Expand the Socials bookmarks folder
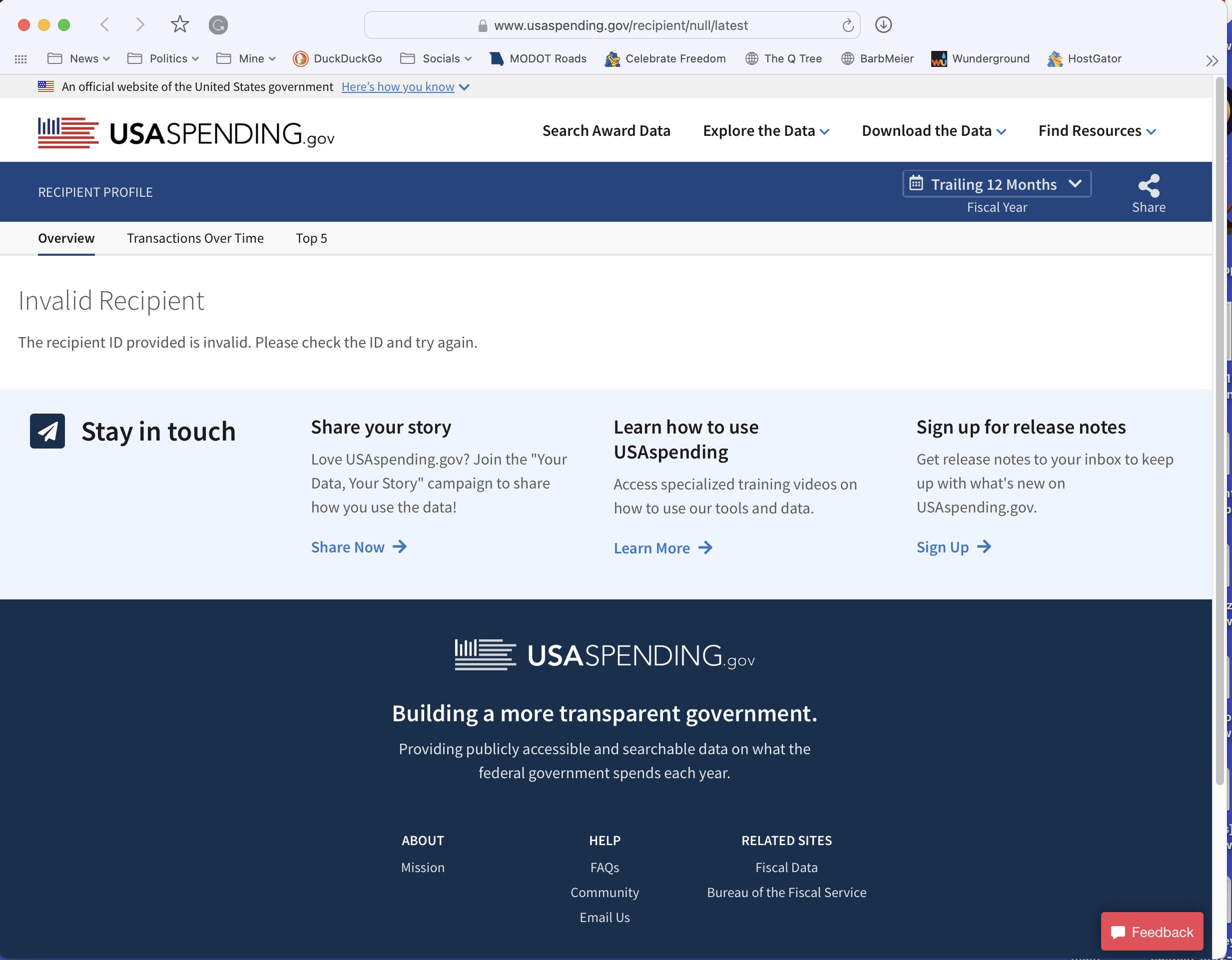This screenshot has width=1232, height=960. click(436, 58)
